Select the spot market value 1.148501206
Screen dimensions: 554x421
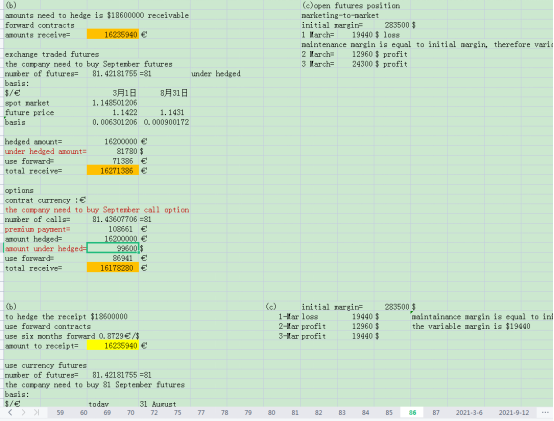pyautogui.click(x=114, y=103)
